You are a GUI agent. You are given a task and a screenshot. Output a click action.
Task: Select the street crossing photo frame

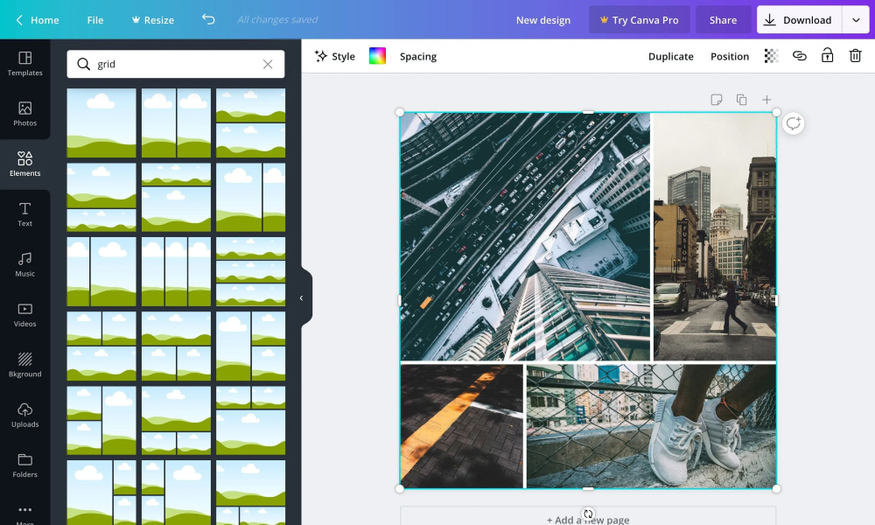coord(715,237)
